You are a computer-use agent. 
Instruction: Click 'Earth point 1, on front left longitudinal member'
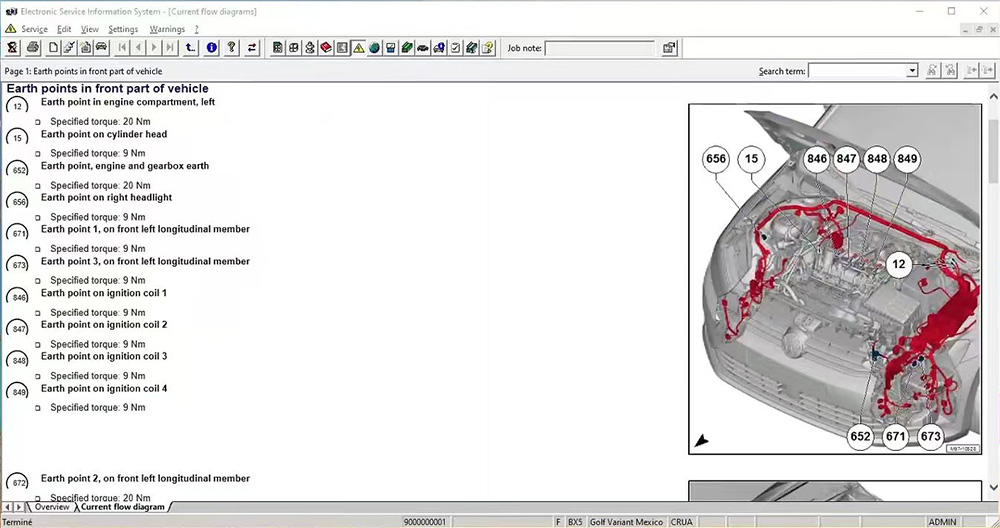tap(145, 229)
